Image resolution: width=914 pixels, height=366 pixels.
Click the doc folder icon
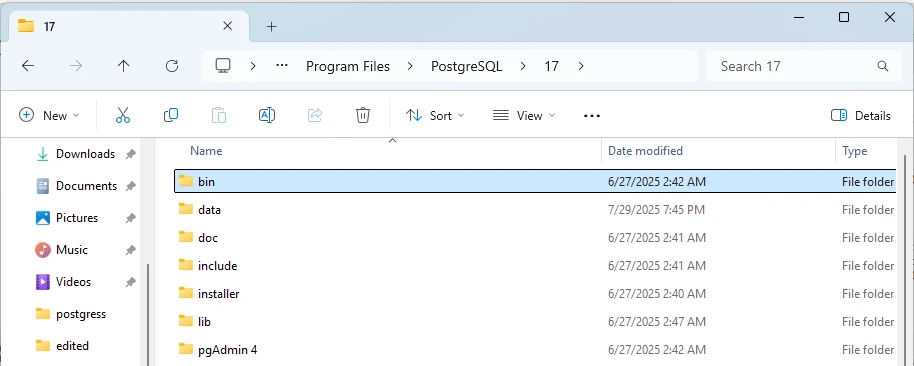click(x=186, y=237)
